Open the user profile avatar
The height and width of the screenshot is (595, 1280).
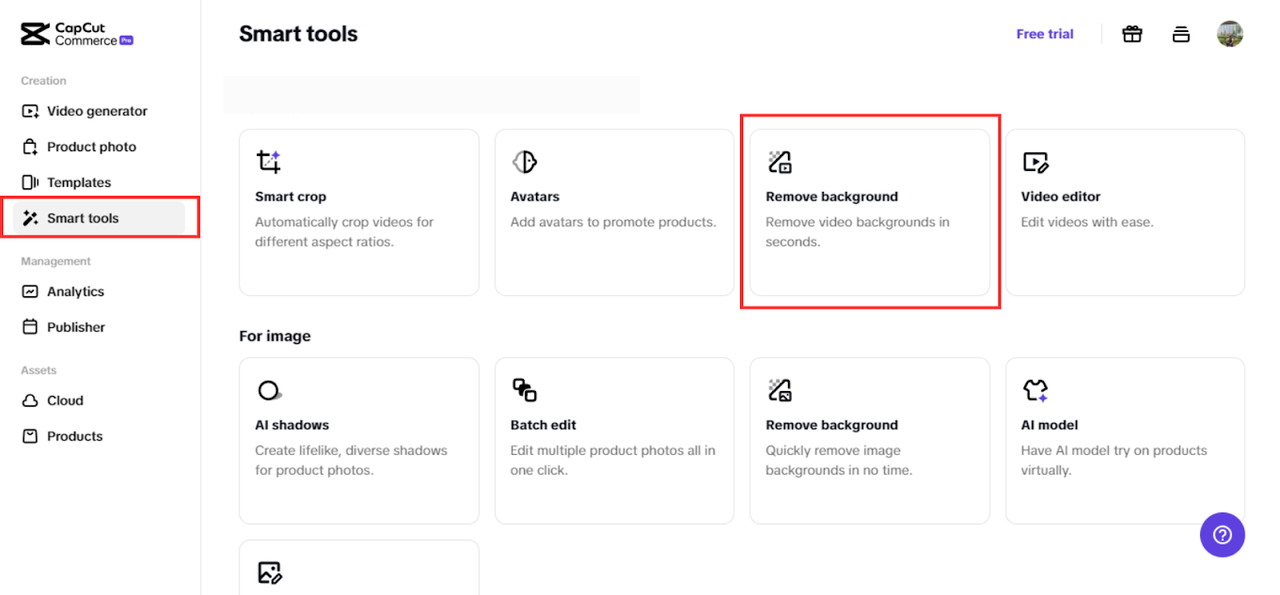click(1230, 34)
